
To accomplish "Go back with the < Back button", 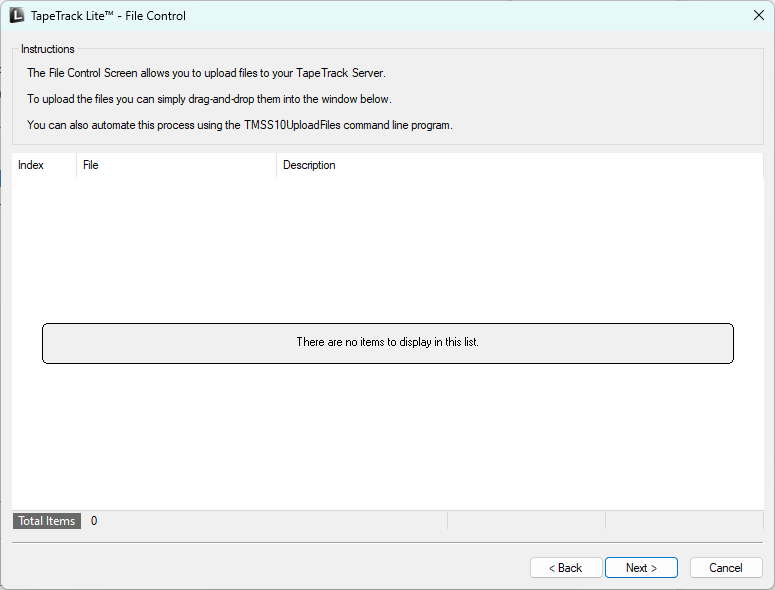I will pos(566,568).
